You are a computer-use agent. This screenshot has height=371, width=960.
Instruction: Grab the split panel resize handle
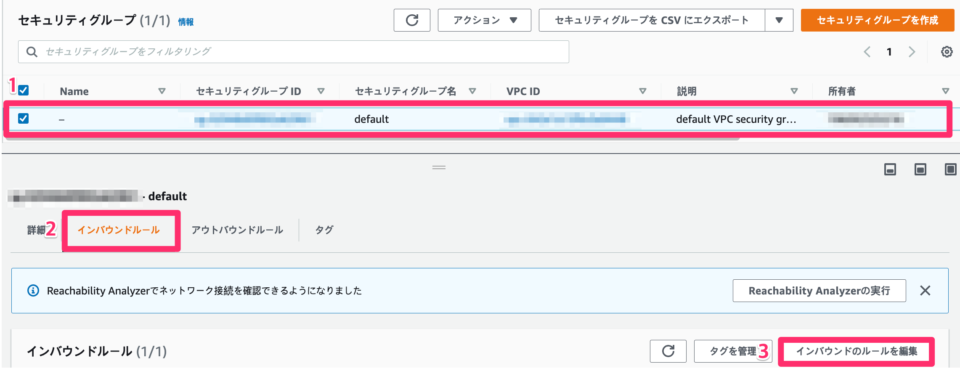point(439,167)
